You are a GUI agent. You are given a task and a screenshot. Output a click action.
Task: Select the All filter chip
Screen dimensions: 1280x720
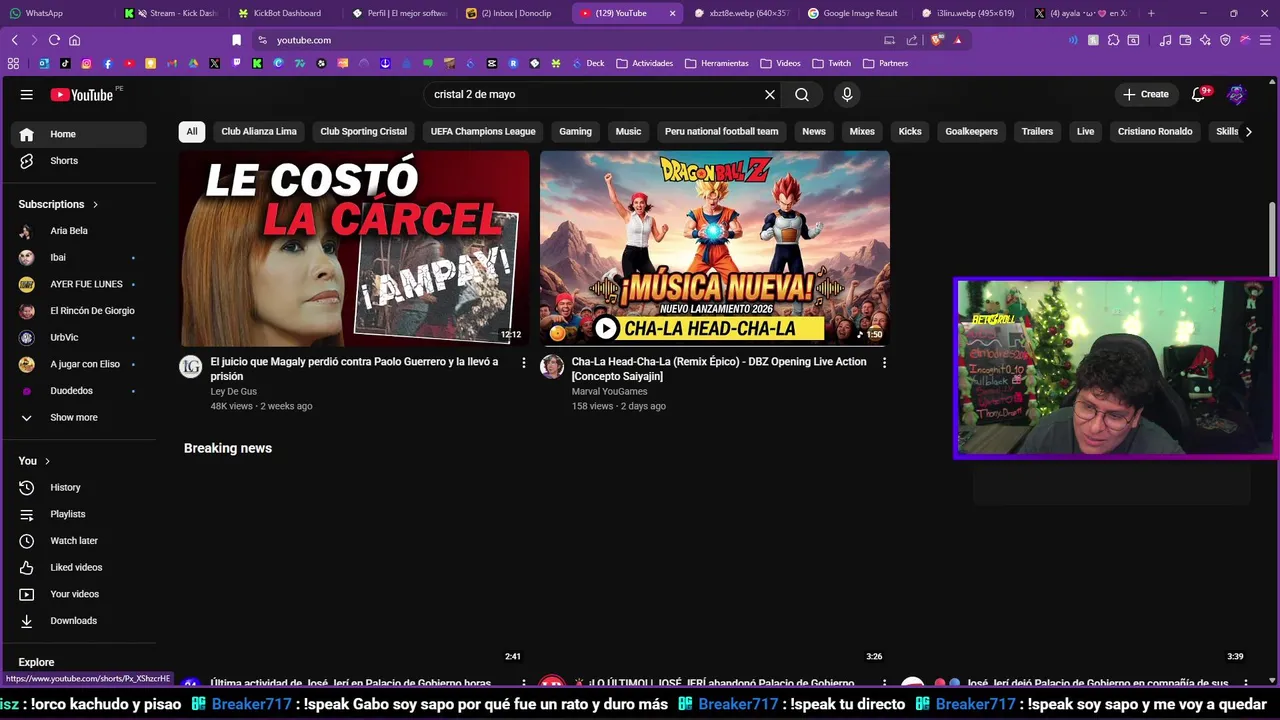point(192,131)
